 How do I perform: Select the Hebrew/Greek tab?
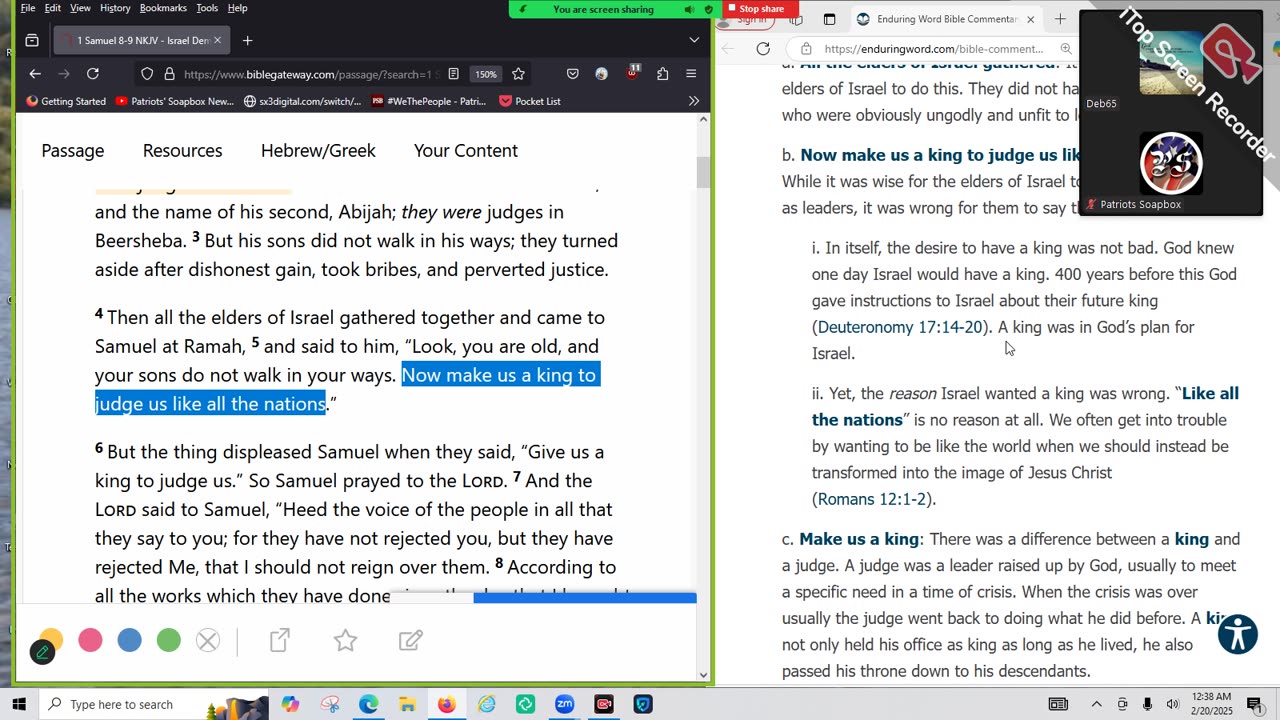[318, 151]
